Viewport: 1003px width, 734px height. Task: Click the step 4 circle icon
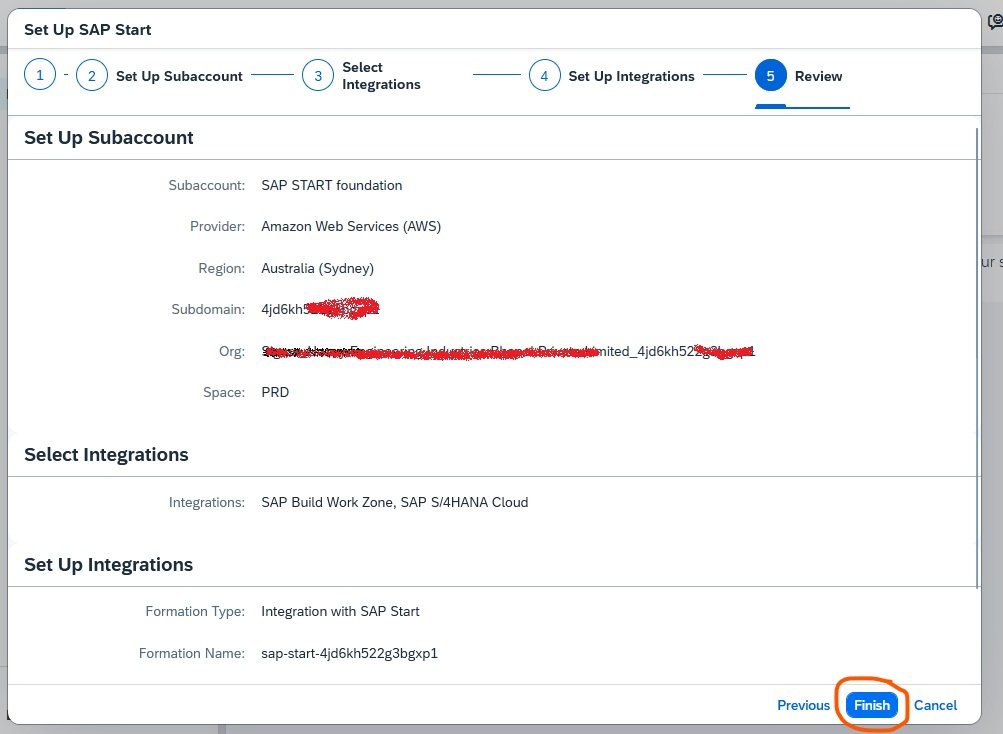click(x=544, y=76)
